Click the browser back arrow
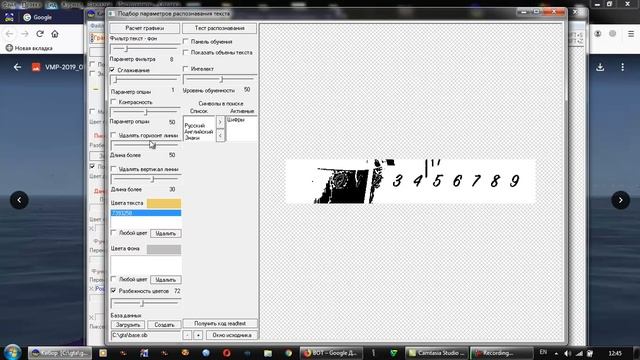640x360 pixels. 9,34
